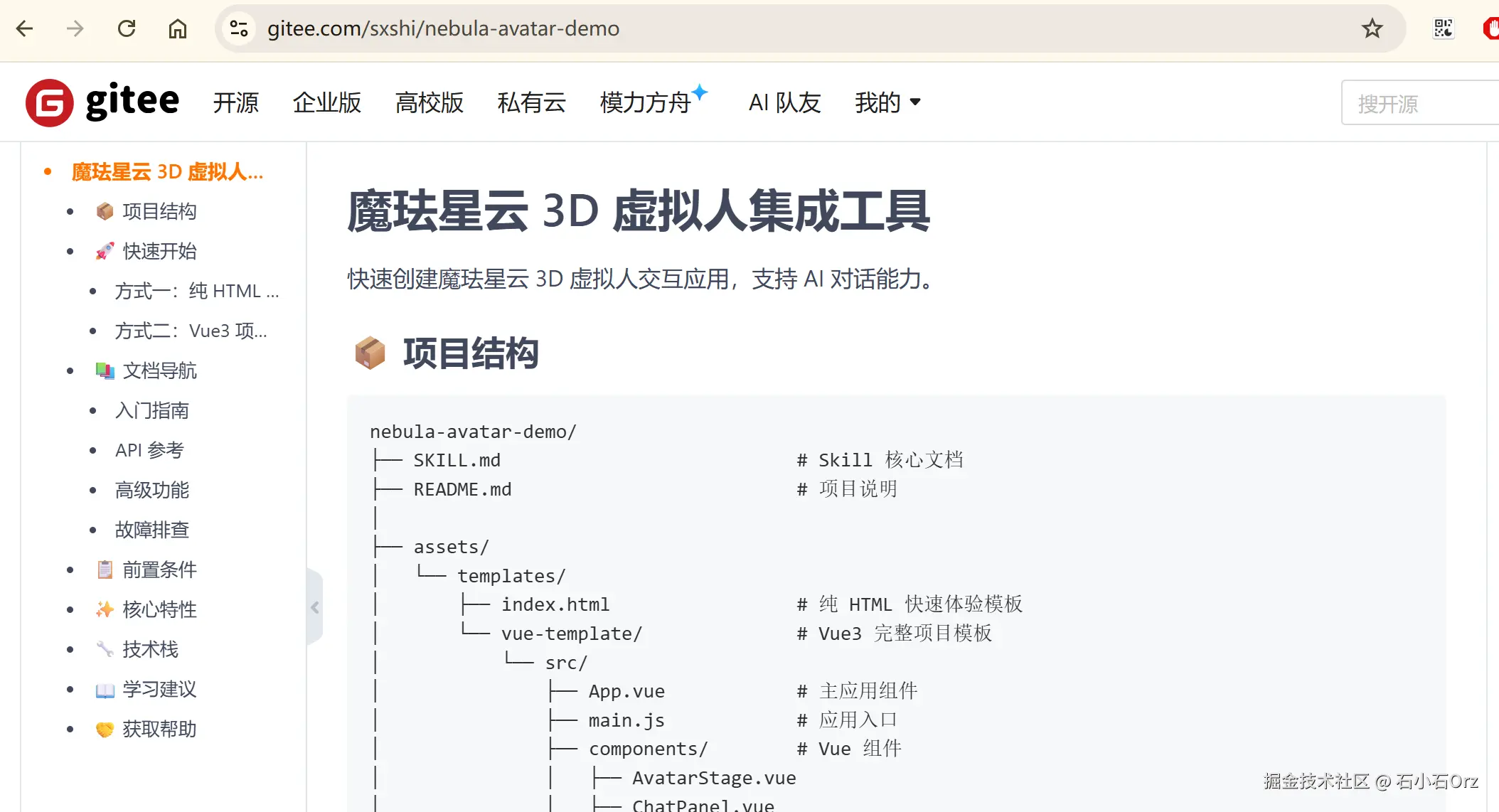Go to 故障排查 in the outline
Viewport: 1499px width, 812px height.
pos(152,530)
